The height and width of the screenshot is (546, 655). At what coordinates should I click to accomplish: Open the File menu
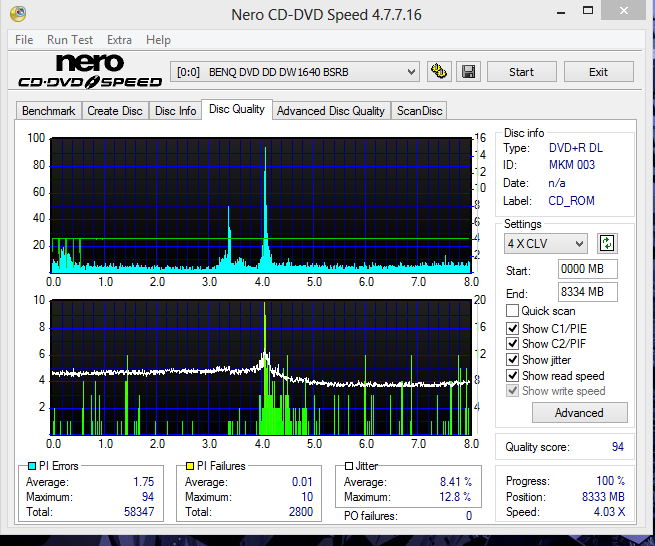click(24, 40)
